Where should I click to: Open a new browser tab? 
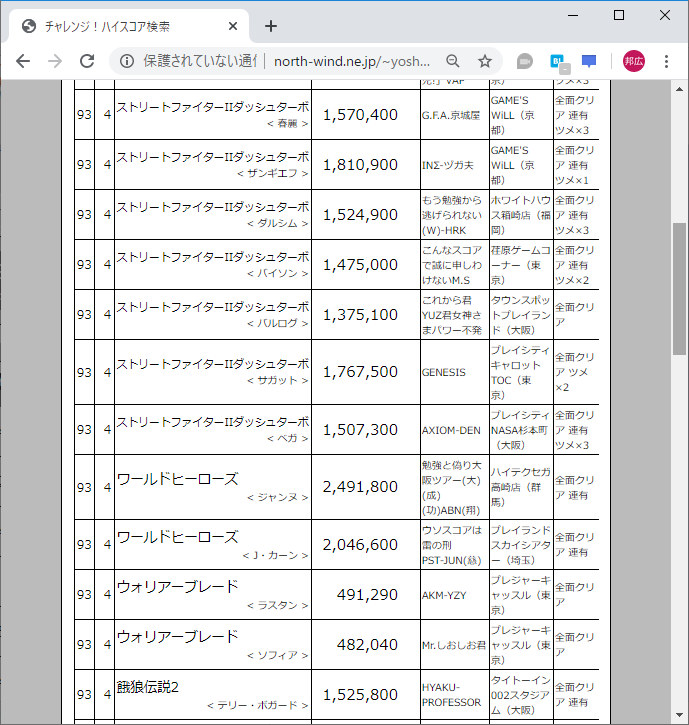[271, 26]
